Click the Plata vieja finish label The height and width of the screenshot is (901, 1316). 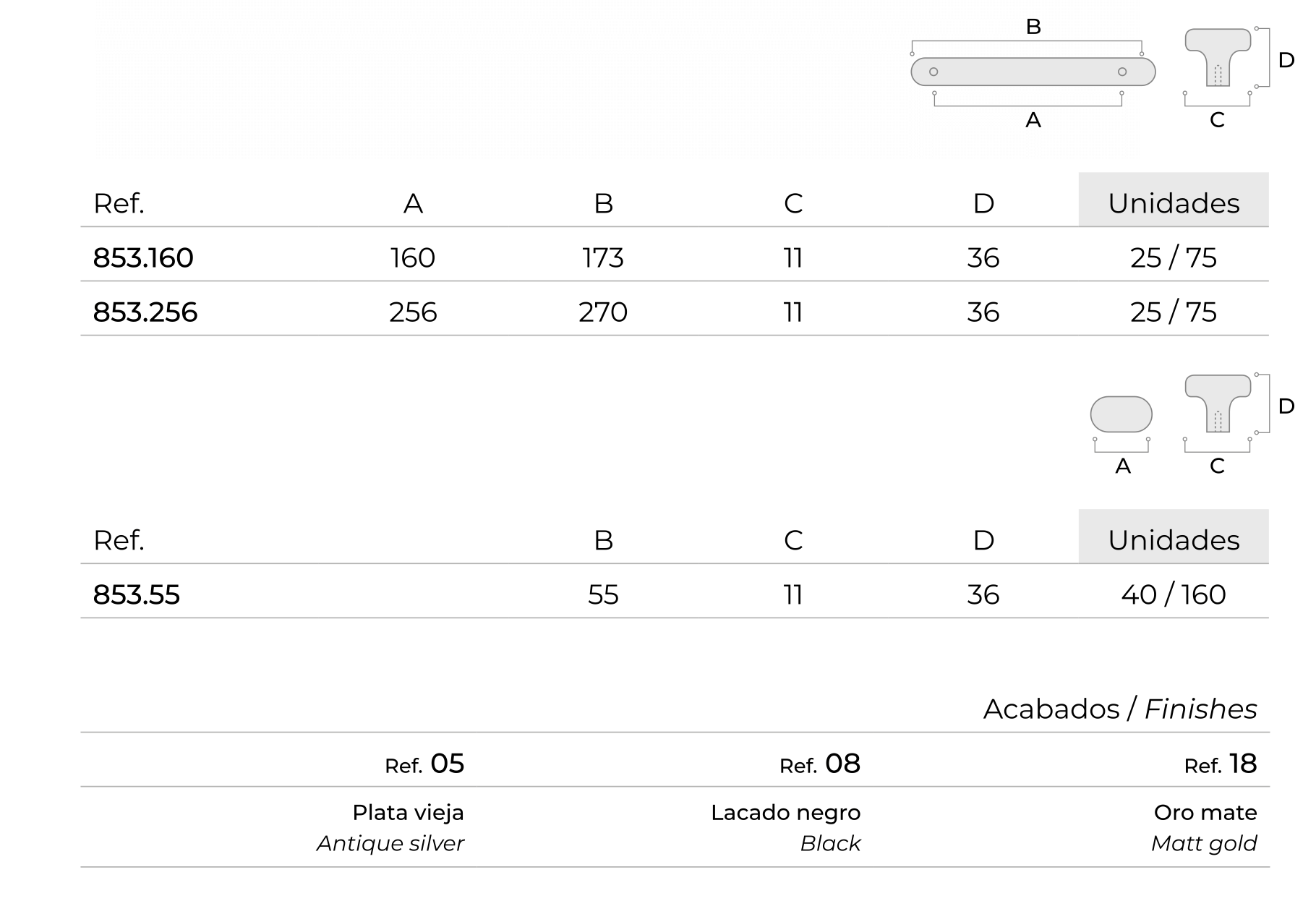tap(408, 813)
